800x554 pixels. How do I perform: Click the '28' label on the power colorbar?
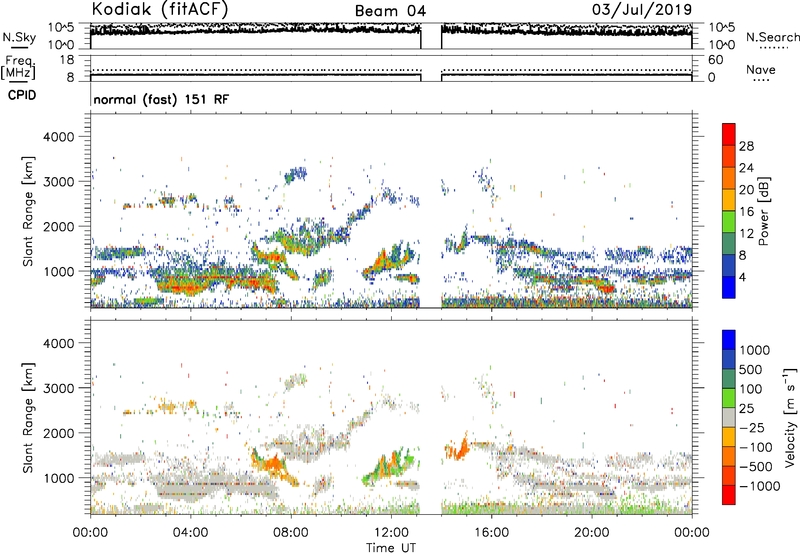[746, 146]
